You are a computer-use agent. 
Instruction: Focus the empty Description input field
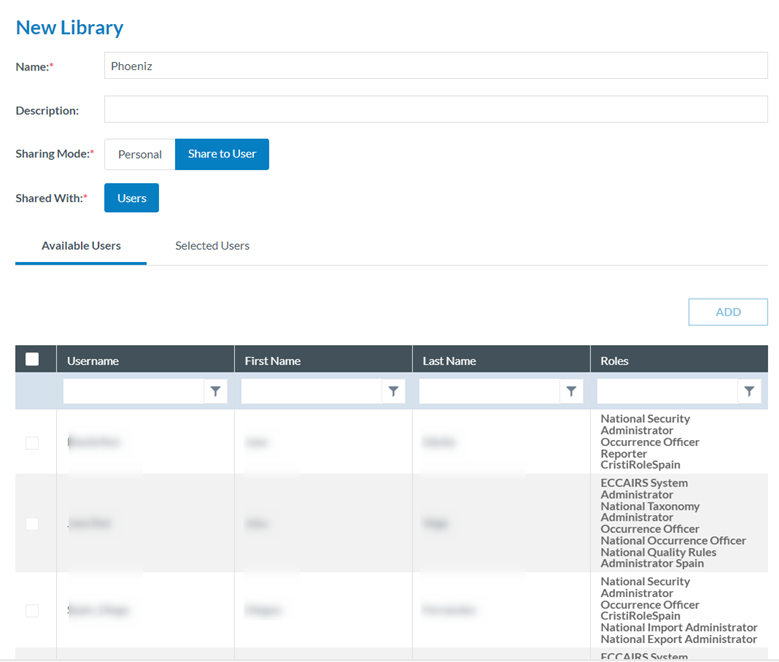[x=435, y=110]
